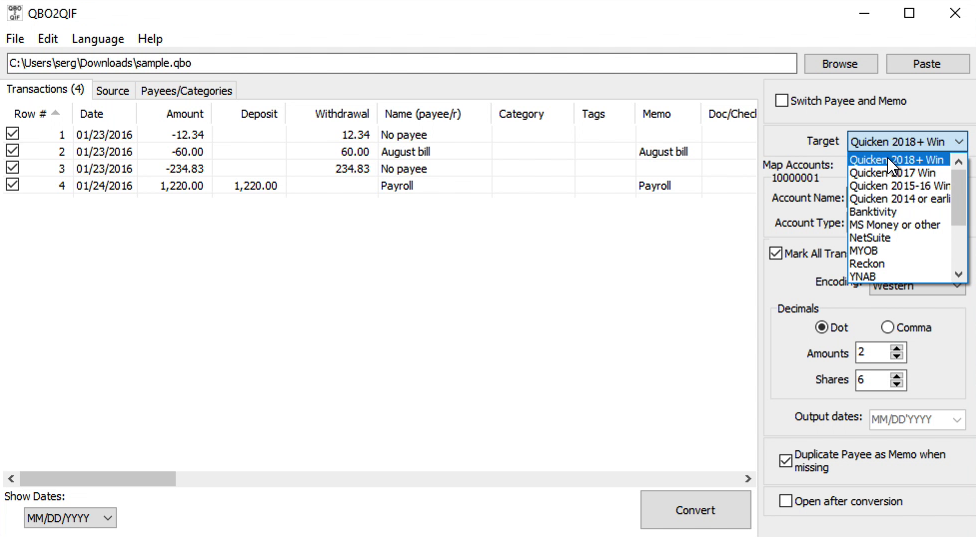Enable Switch Payee and Memo checkbox
The width and height of the screenshot is (976, 537).
coord(782,100)
